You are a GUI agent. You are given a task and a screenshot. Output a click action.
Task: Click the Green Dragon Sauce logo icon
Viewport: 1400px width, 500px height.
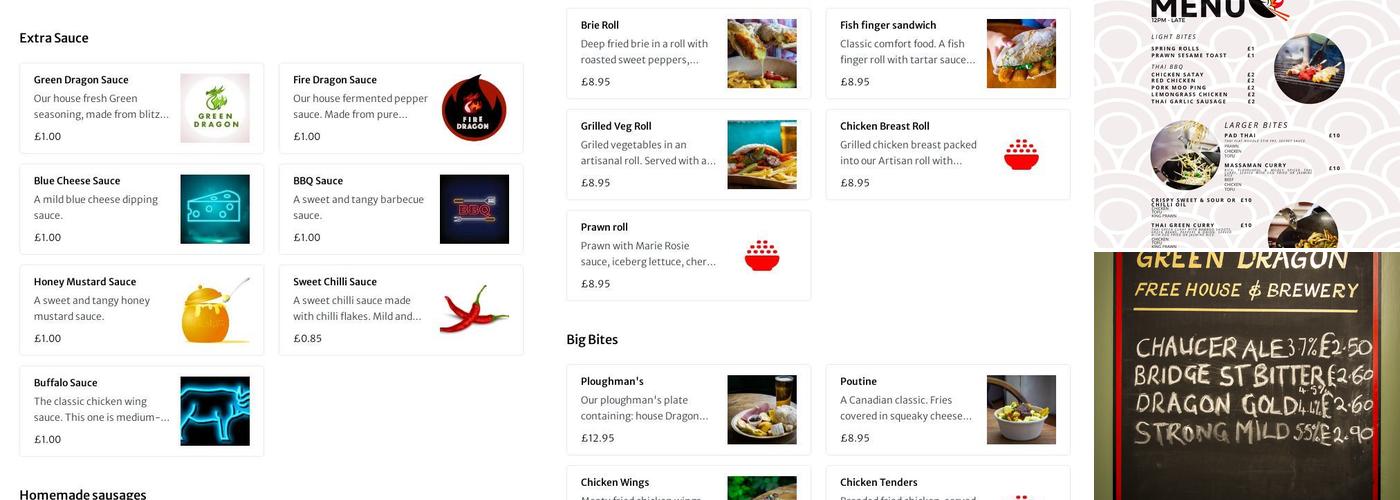215,108
